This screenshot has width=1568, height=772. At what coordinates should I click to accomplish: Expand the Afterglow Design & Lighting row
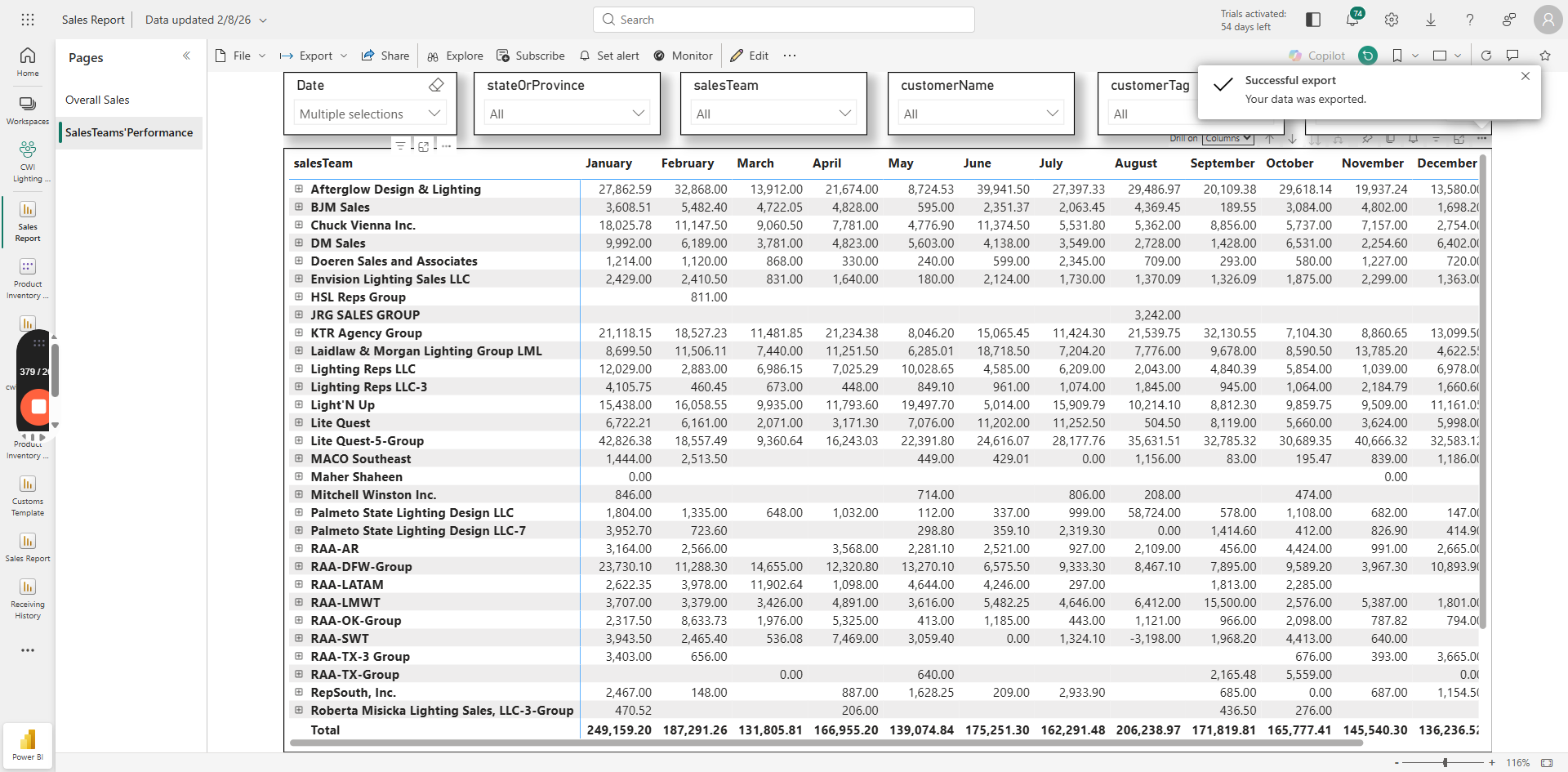tap(299, 189)
